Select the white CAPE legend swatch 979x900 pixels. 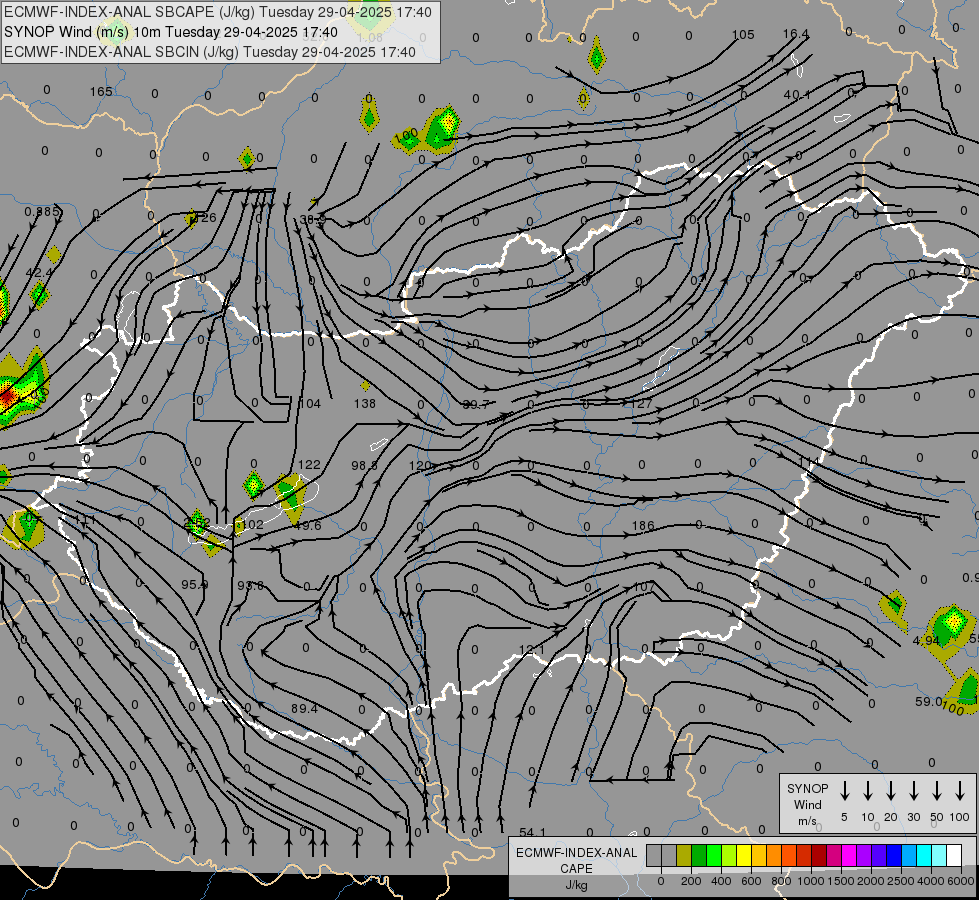954,855
